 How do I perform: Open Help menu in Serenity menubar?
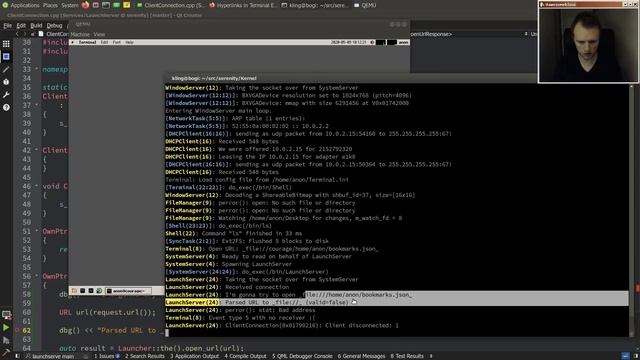click(x=129, y=42)
